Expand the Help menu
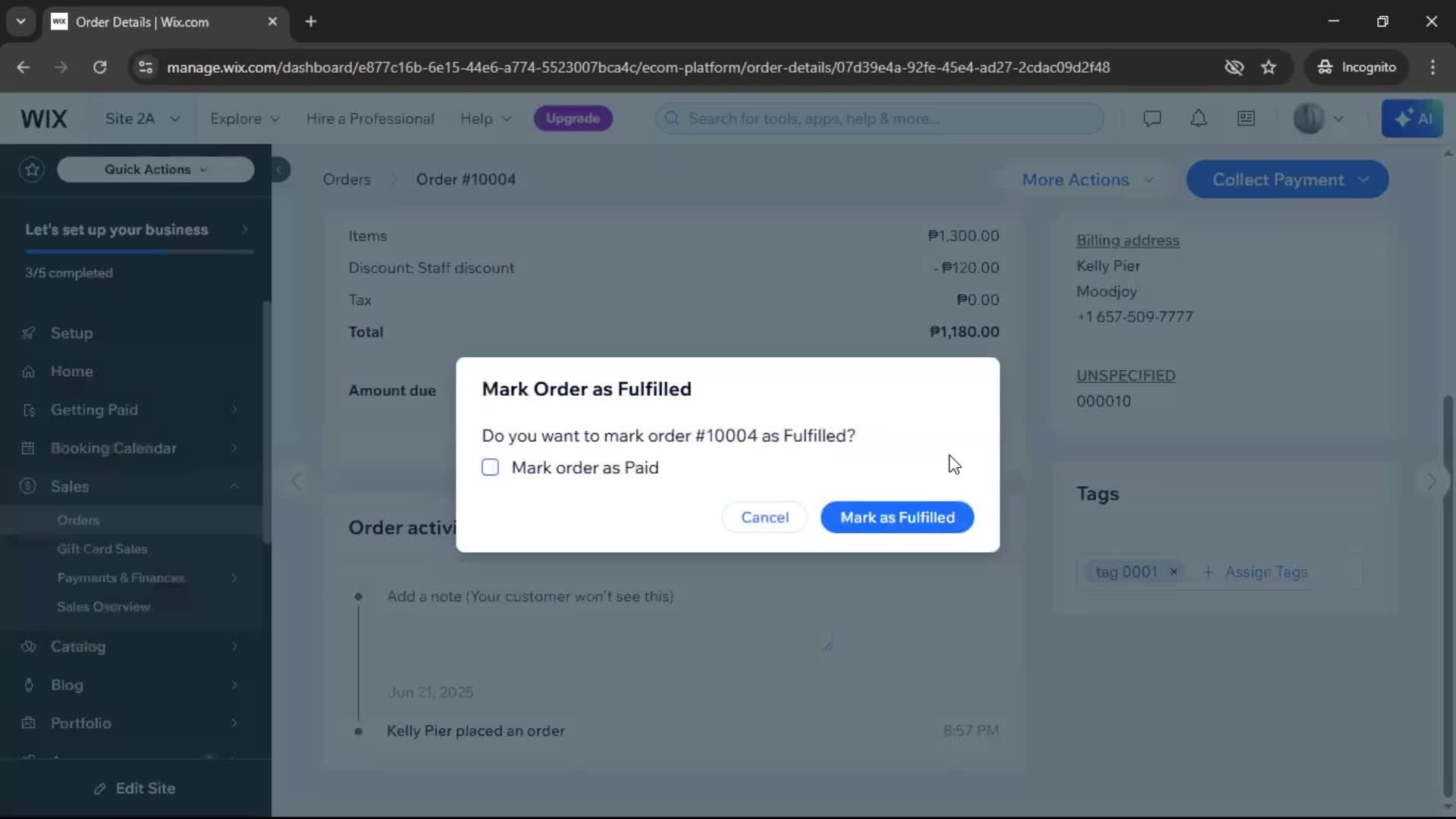Viewport: 1456px width, 819px height. click(486, 118)
